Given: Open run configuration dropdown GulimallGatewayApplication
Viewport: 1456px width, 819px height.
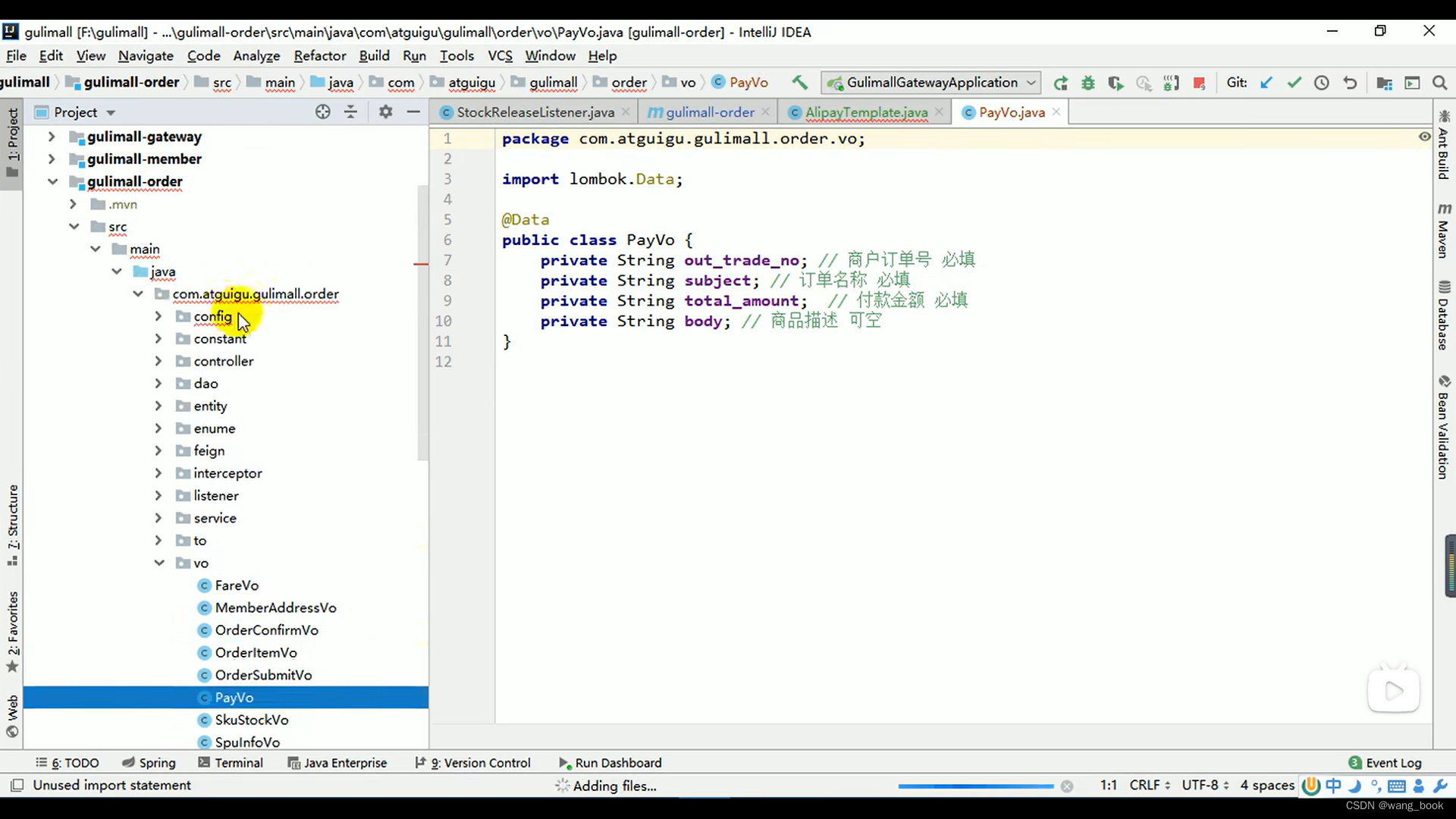Looking at the screenshot, I should (931, 83).
